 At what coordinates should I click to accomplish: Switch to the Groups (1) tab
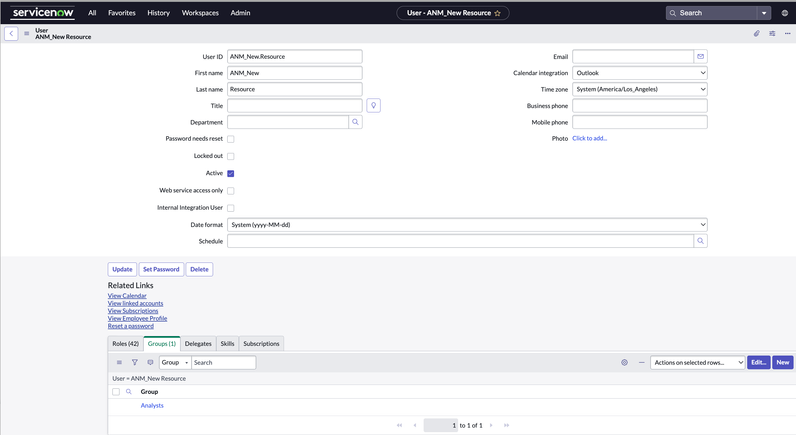pos(162,344)
